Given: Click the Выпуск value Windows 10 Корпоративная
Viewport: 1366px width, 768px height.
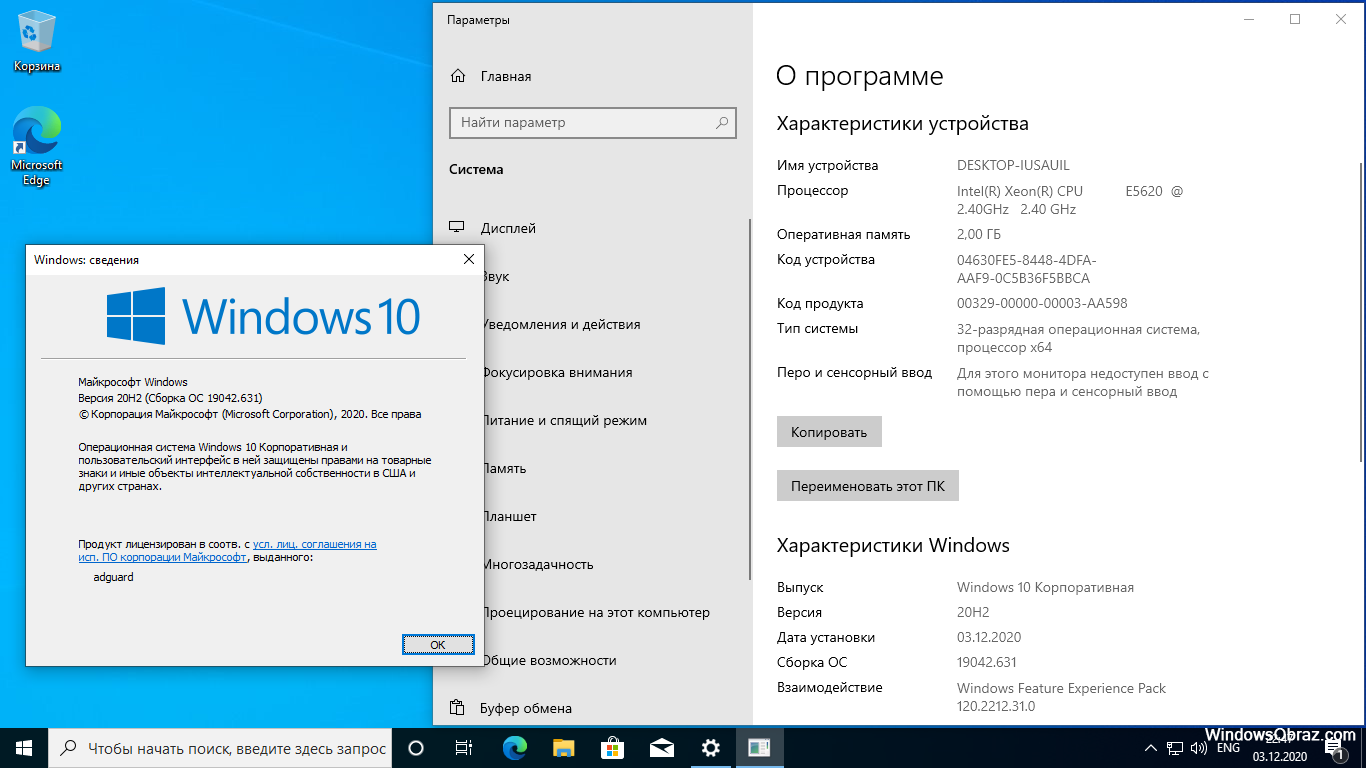Looking at the screenshot, I should click(x=1045, y=587).
